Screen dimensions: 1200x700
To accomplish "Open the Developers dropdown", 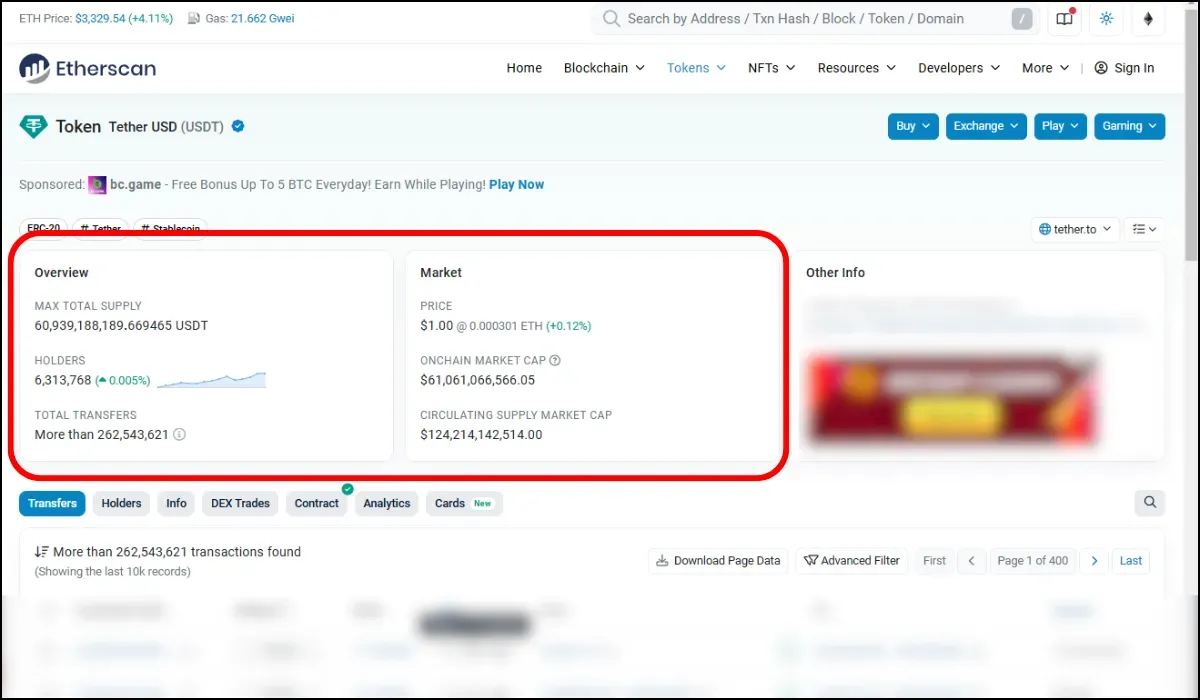I will [959, 68].
